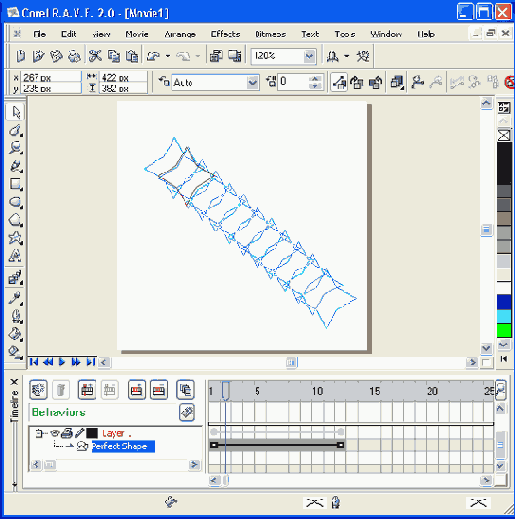Open the zoom level dropdown
The width and height of the screenshot is (515, 519).
click(310, 56)
